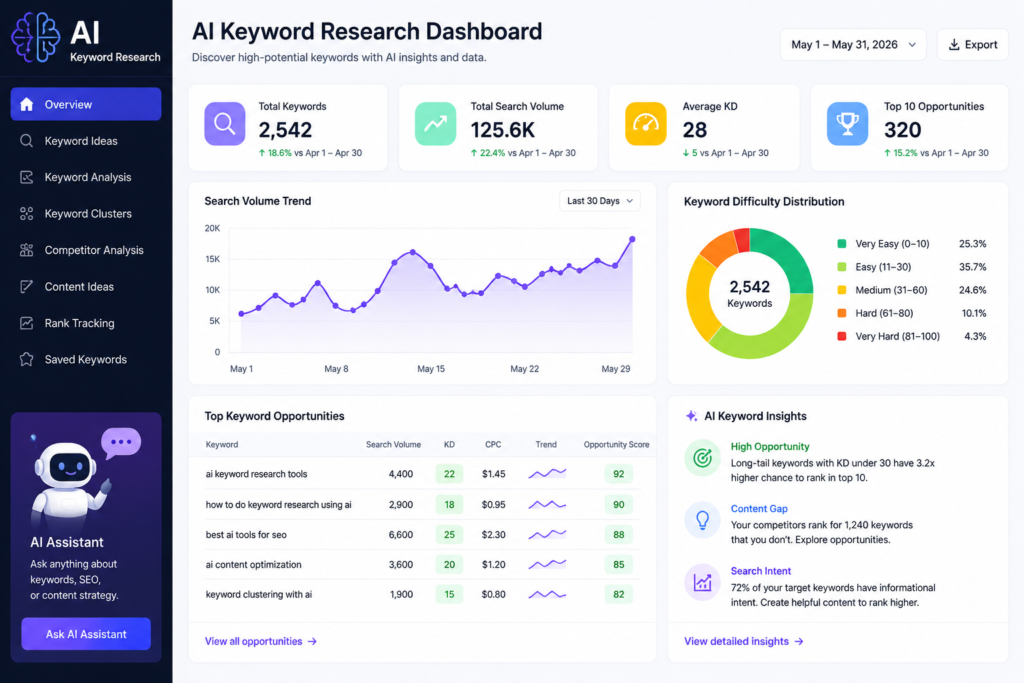The width and height of the screenshot is (1024, 683).
Task: Click the search volume value 6,600
Action: coord(400,535)
